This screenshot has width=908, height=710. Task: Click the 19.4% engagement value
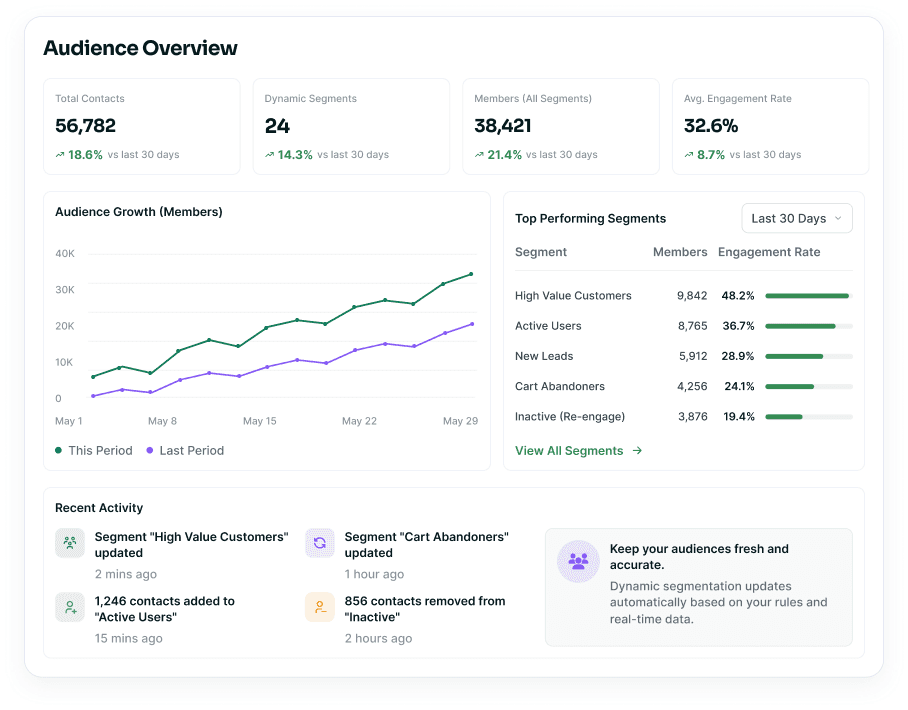739,416
